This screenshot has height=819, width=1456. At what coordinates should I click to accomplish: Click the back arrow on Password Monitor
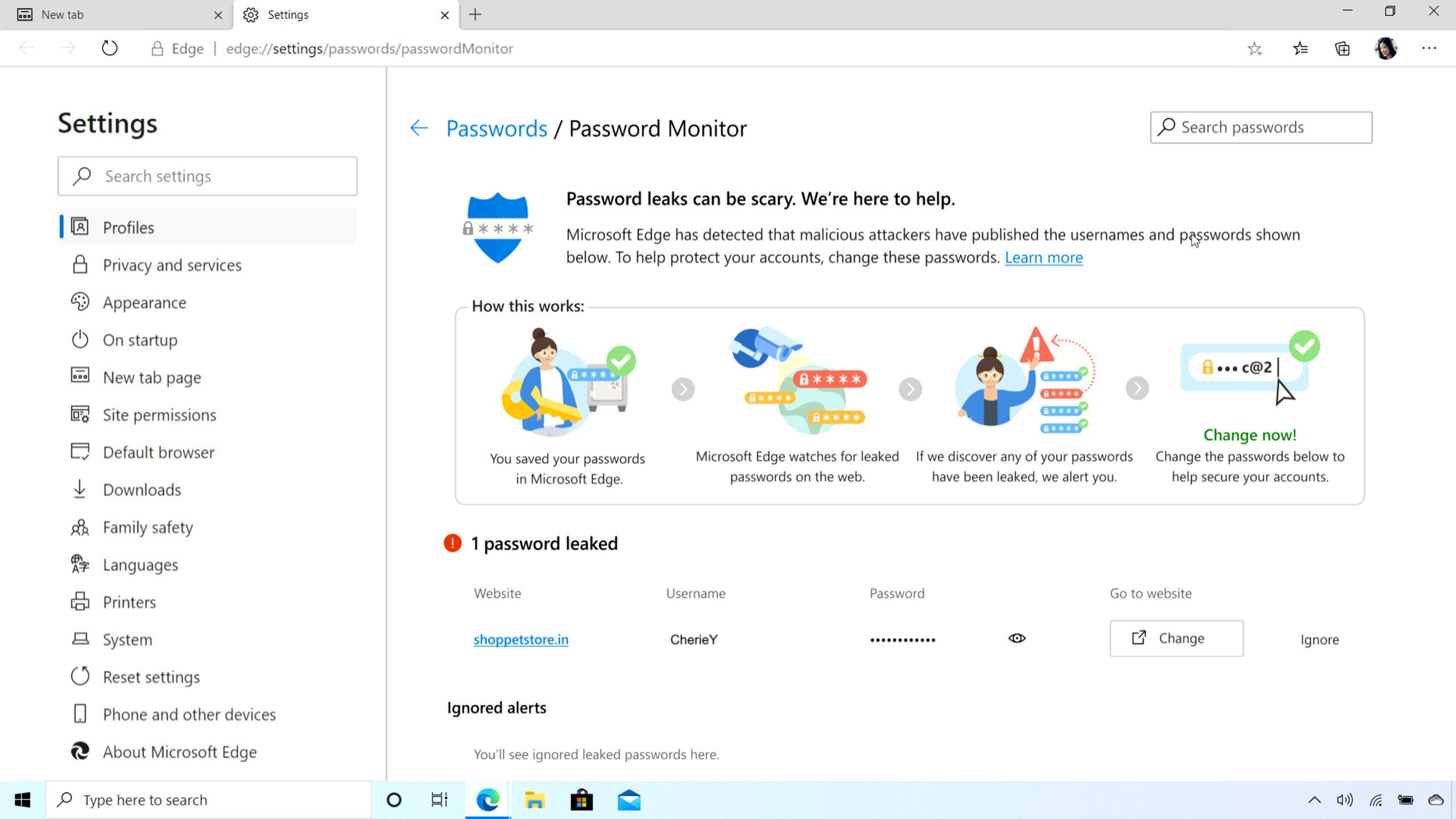point(420,127)
